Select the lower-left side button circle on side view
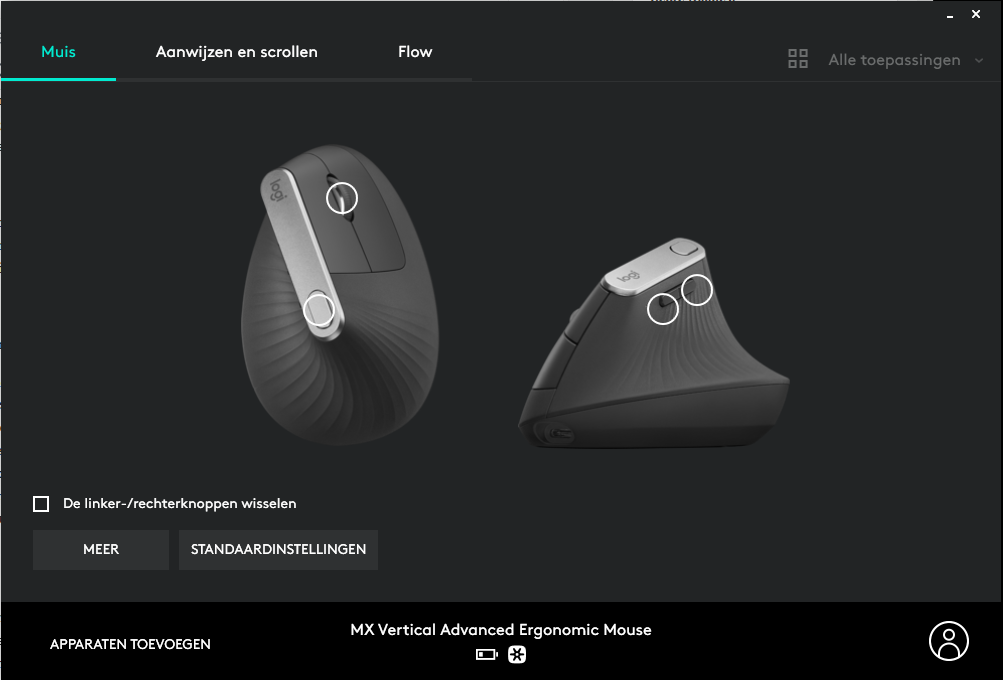 [663, 308]
